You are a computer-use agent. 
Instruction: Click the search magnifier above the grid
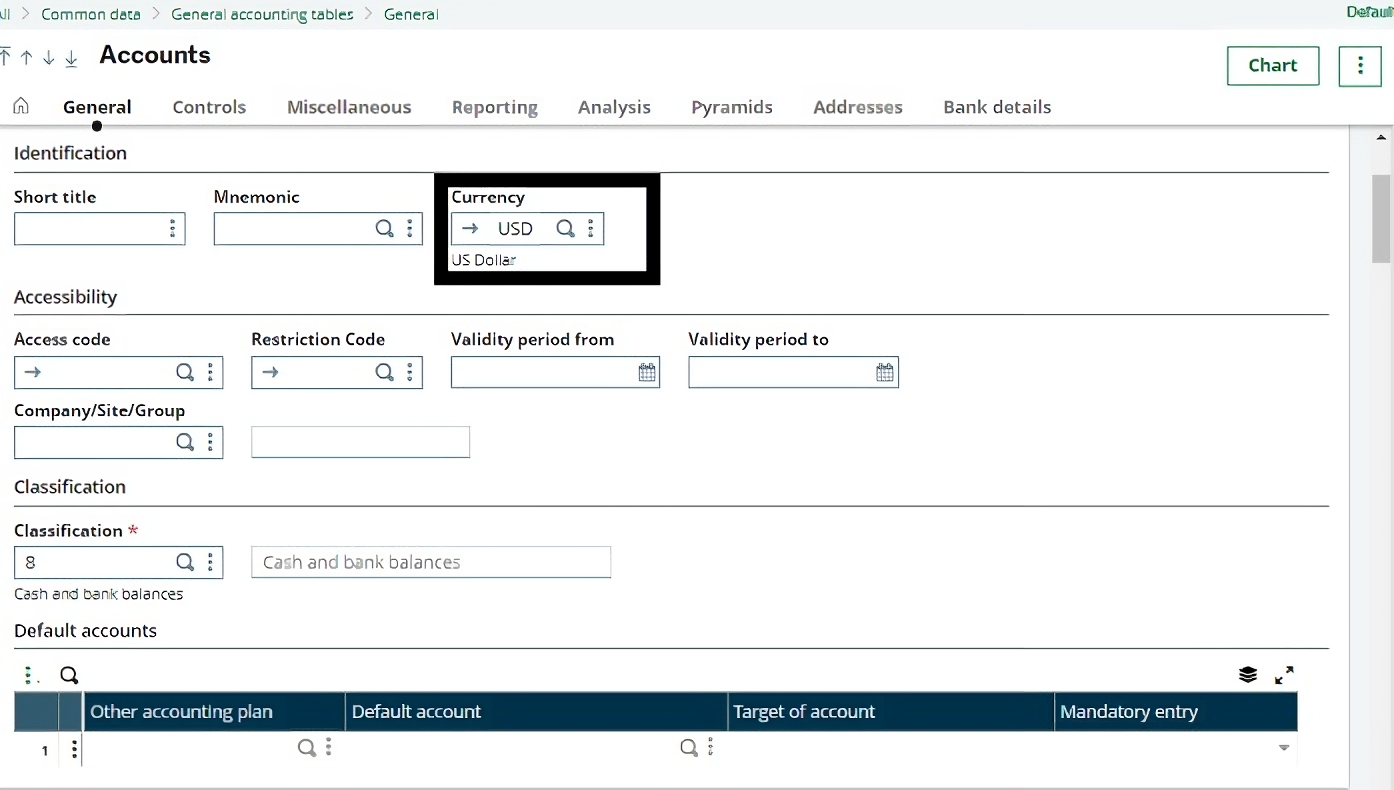tap(68, 675)
